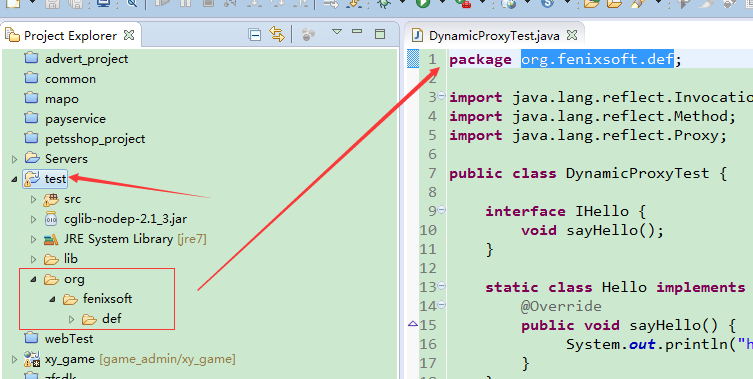Click the Collapse All icon in Project Explorer

(x=255, y=35)
